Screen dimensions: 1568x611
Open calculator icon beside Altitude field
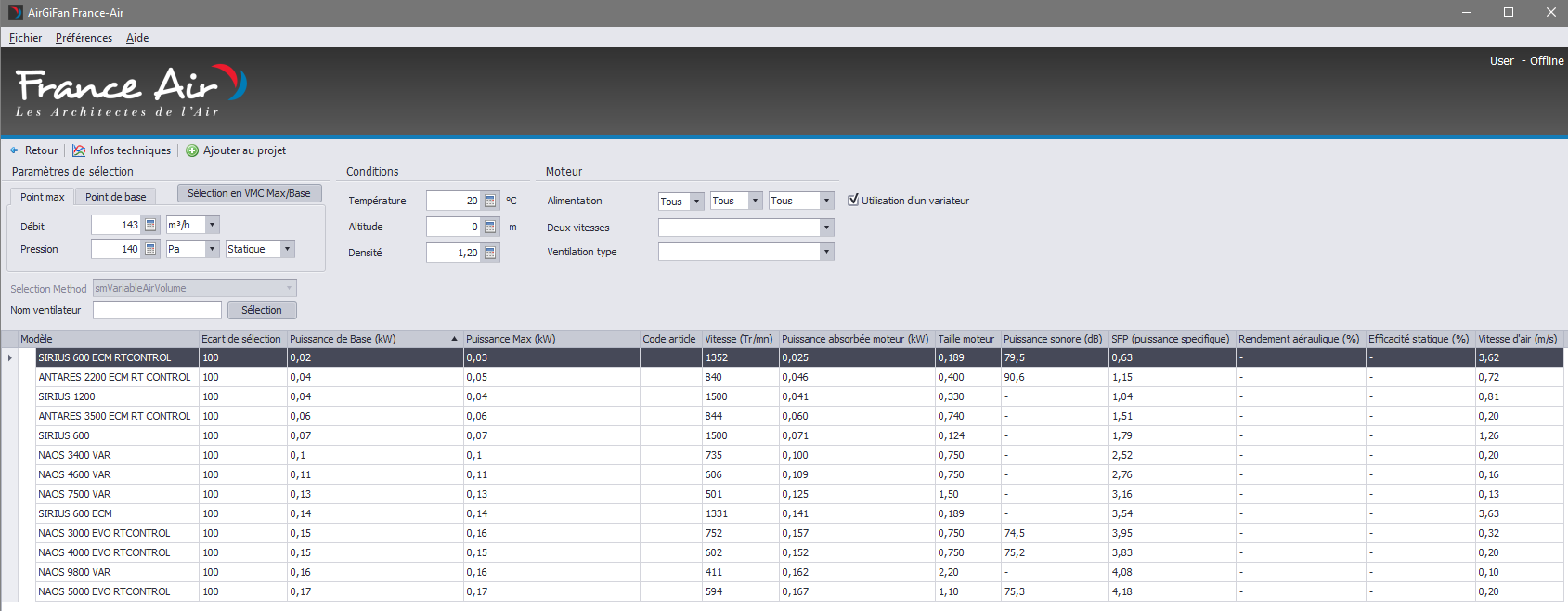490,227
